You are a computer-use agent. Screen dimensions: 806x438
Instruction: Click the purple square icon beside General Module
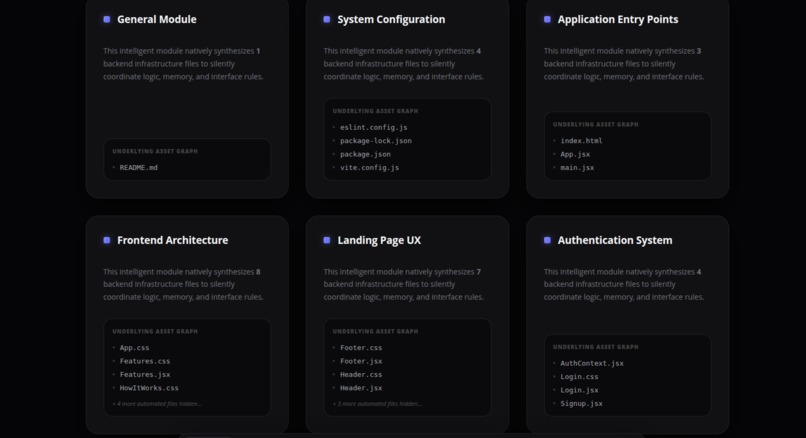(106, 20)
